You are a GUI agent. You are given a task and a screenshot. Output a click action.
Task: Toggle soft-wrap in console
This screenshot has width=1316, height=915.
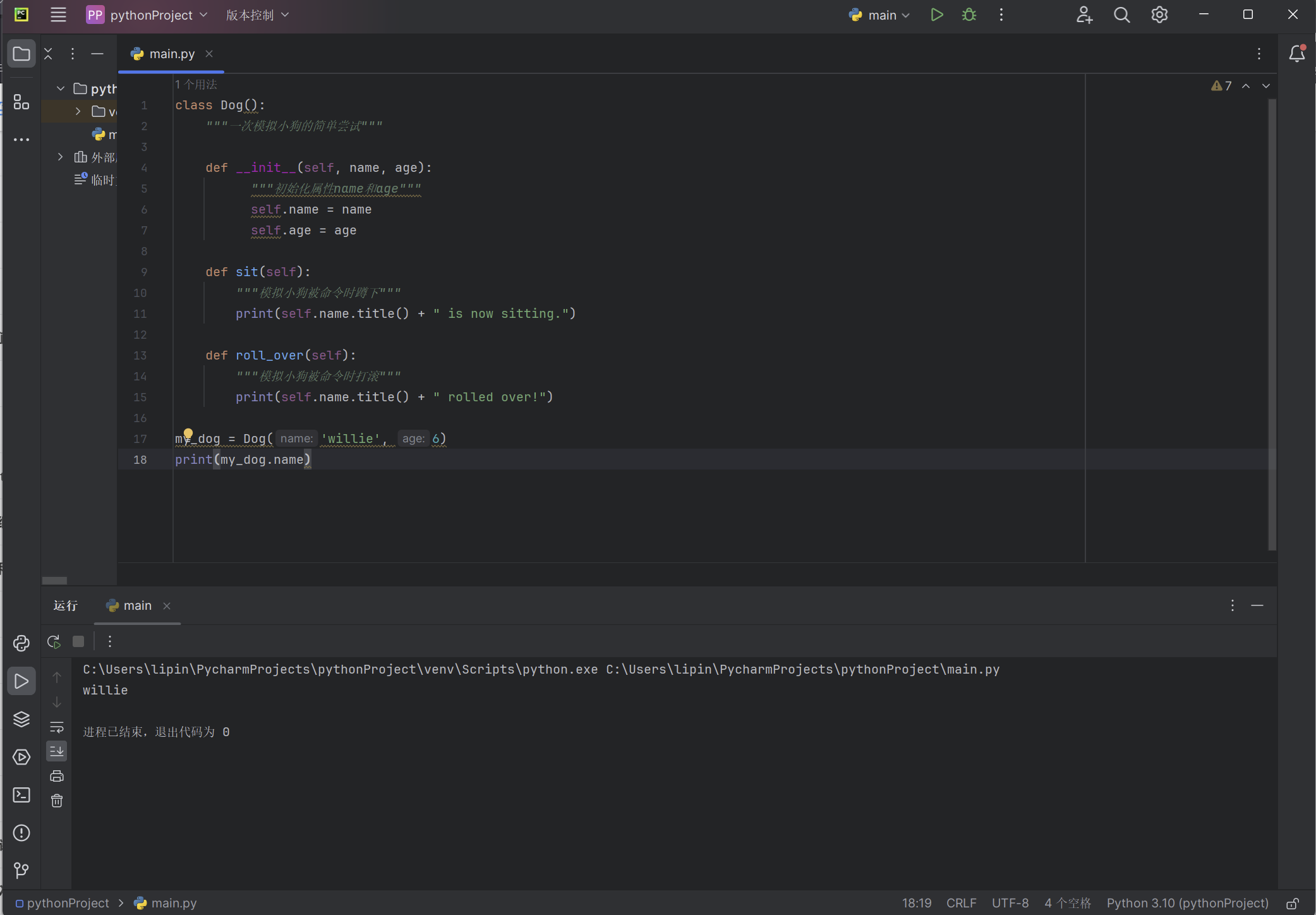tap(57, 727)
